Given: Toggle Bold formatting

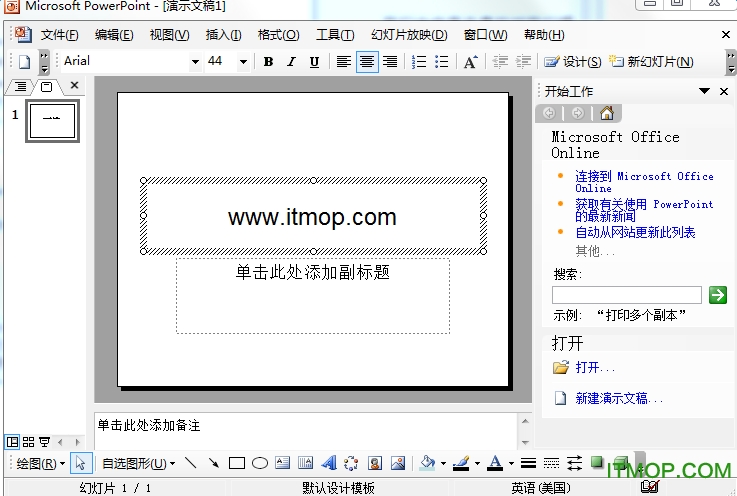Looking at the screenshot, I should click(x=268, y=62).
